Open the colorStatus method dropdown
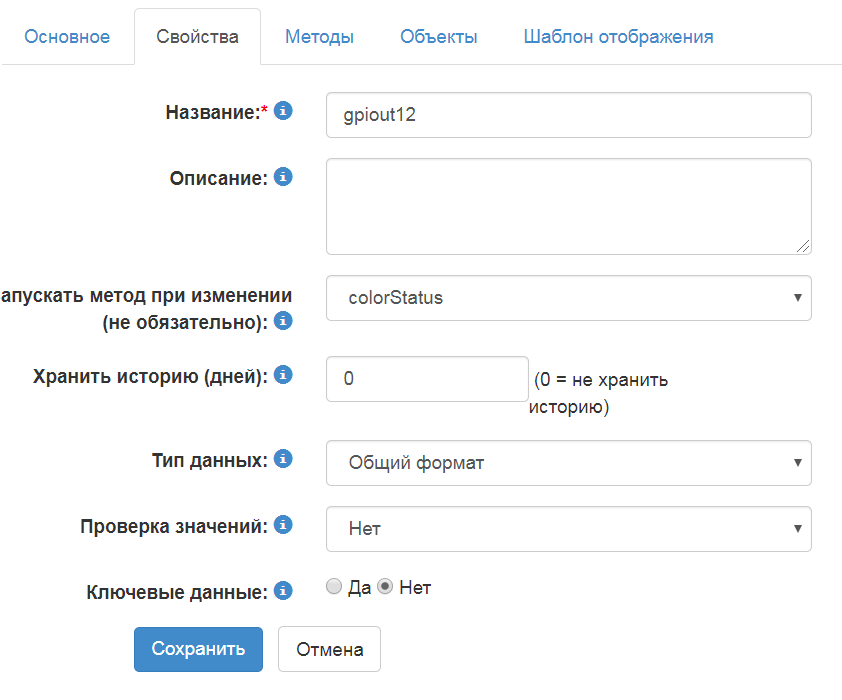 coord(567,297)
